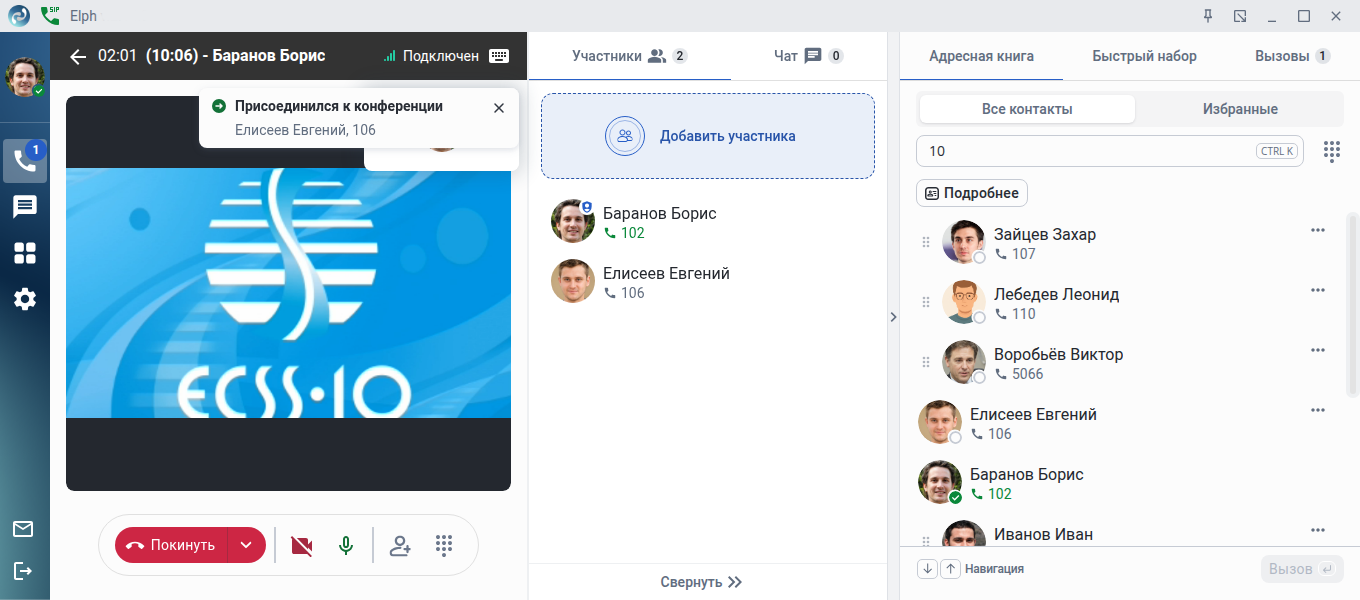Click the Вызов call button
This screenshot has width=1360, height=600.
1302,569
